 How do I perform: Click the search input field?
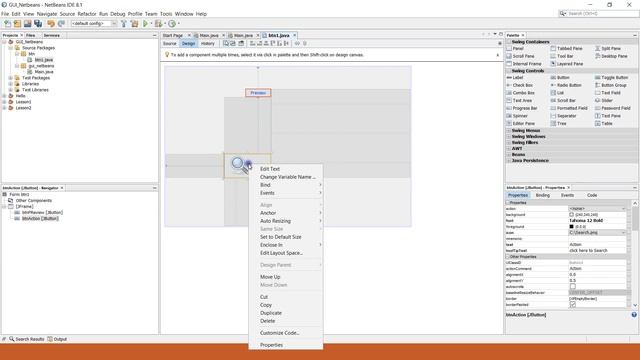click(x=598, y=13)
